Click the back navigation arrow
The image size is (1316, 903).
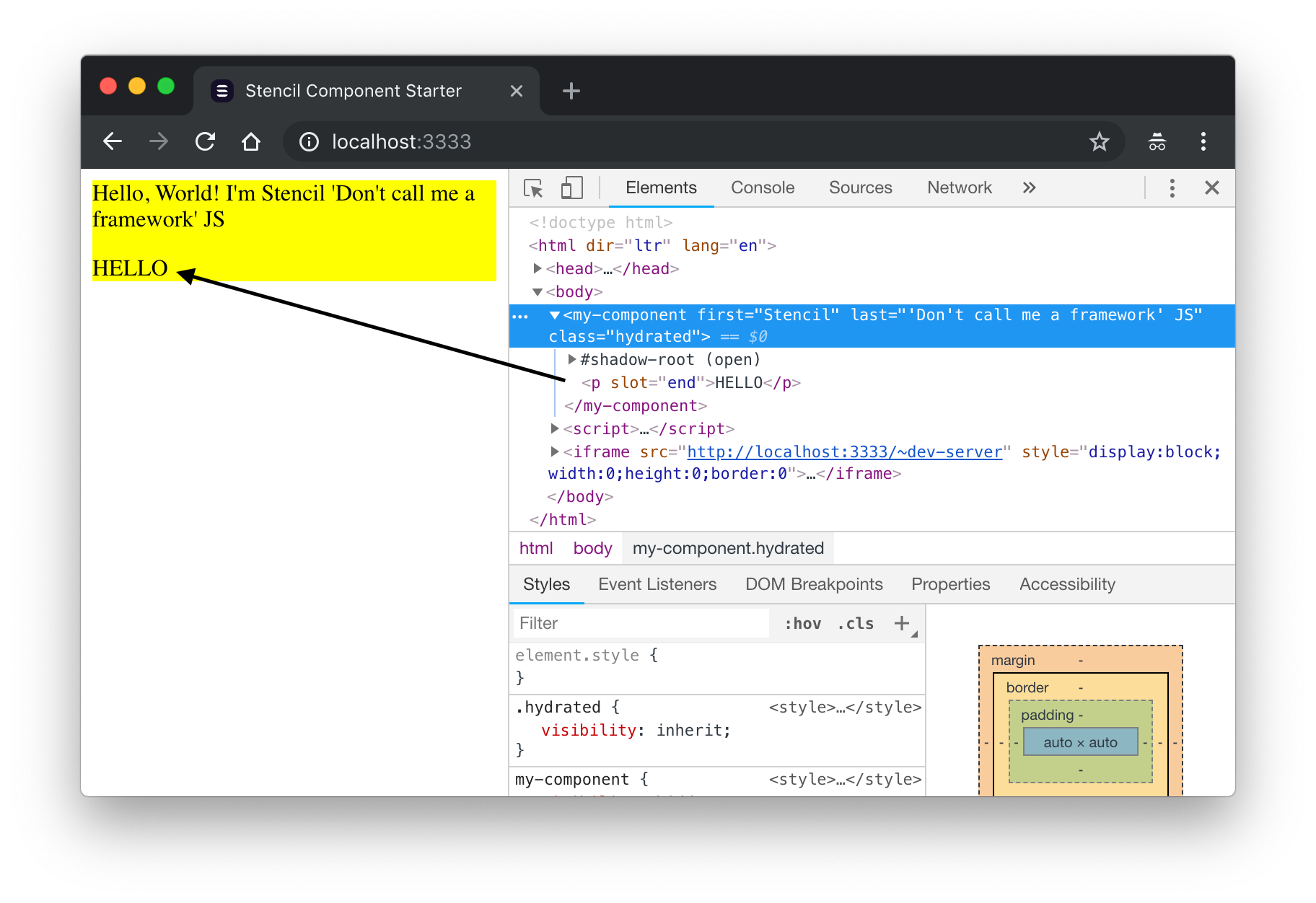coord(112,141)
